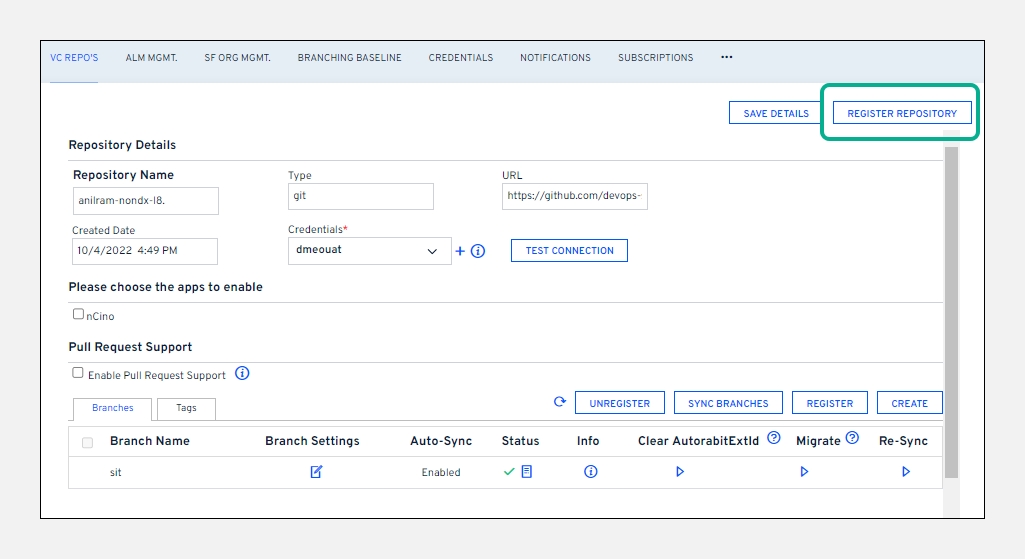
Task: Click the info icon in sit row
Action: (x=590, y=472)
